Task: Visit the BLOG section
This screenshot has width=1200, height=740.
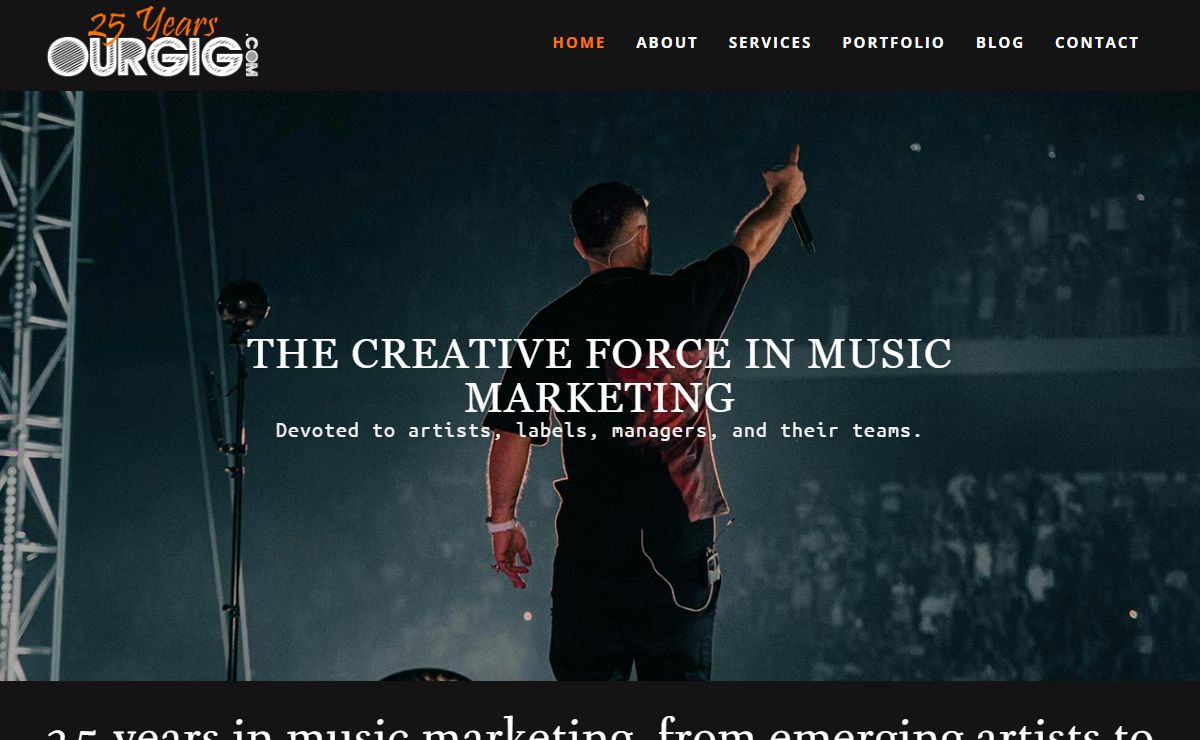Action: 1000,43
